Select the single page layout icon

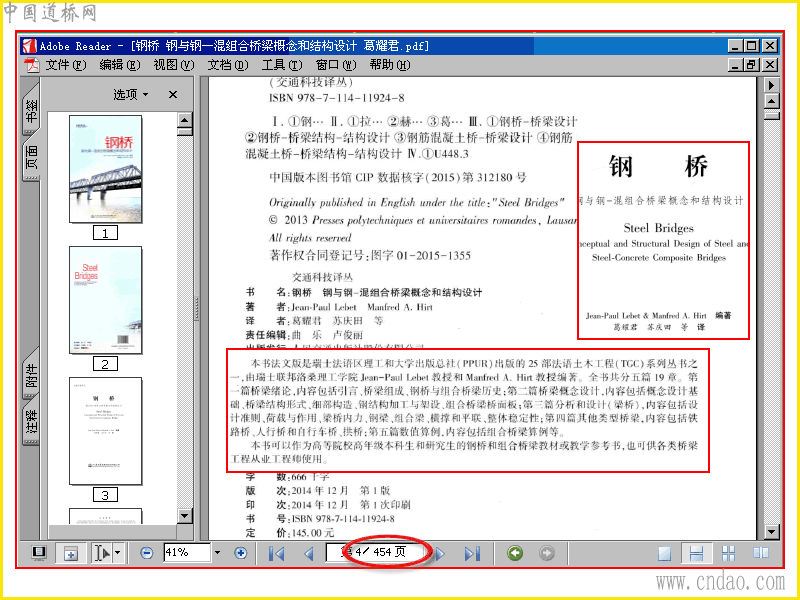point(664,553)
